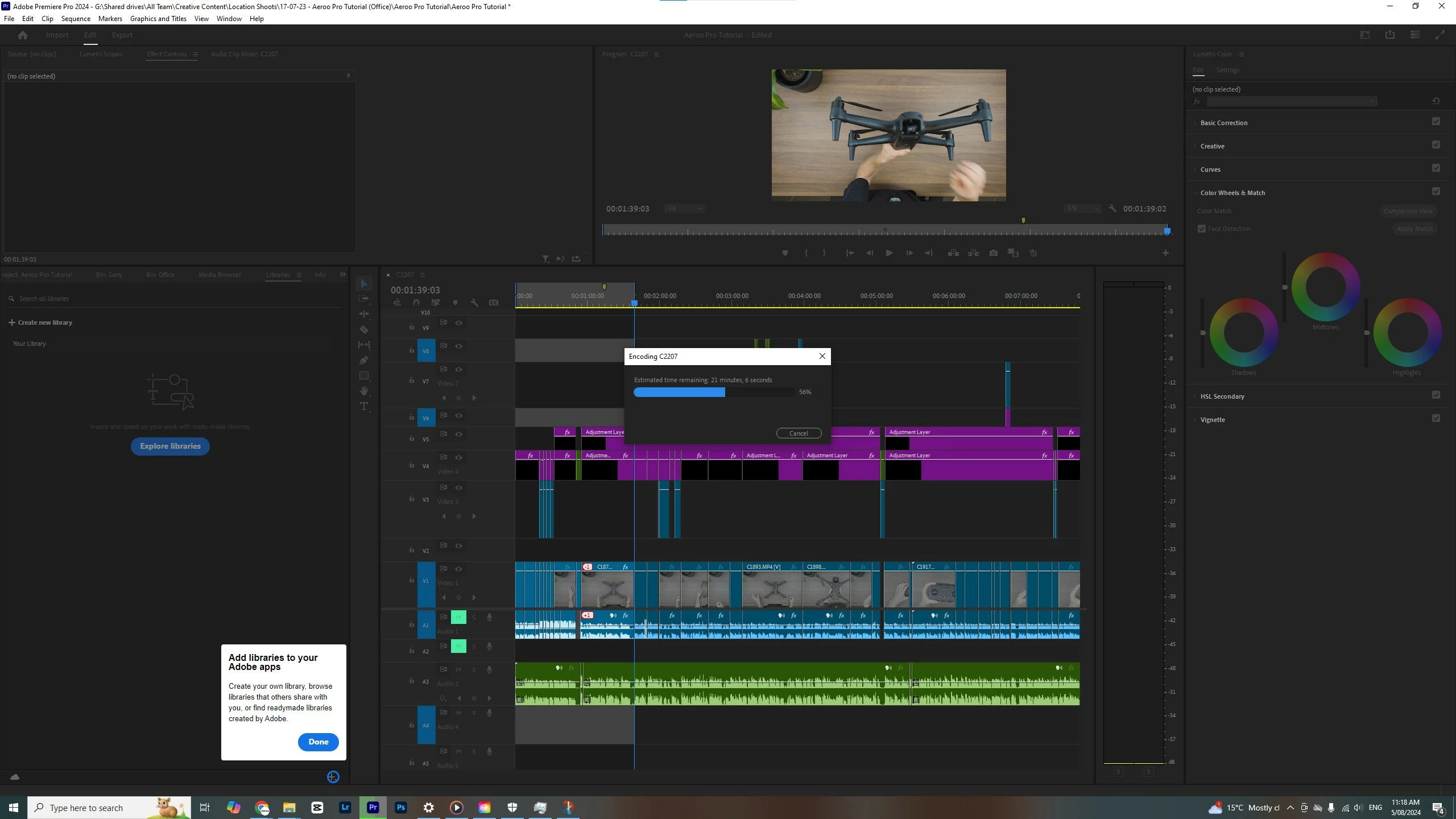Expand the HSL Secondary section
The width and height of the screenshot is (1456, 819).
coord(1222,396)
